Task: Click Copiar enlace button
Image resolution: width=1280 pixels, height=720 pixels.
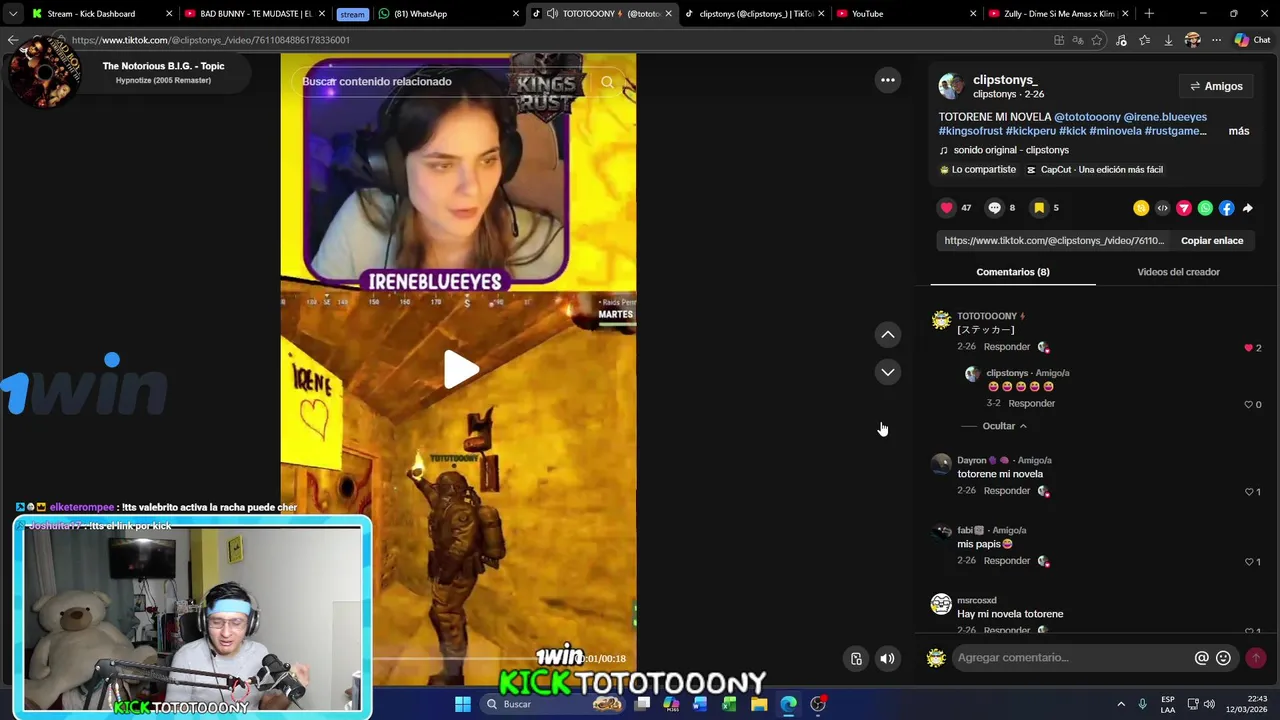Action: pyautogui.click(x=1212, y=241)
